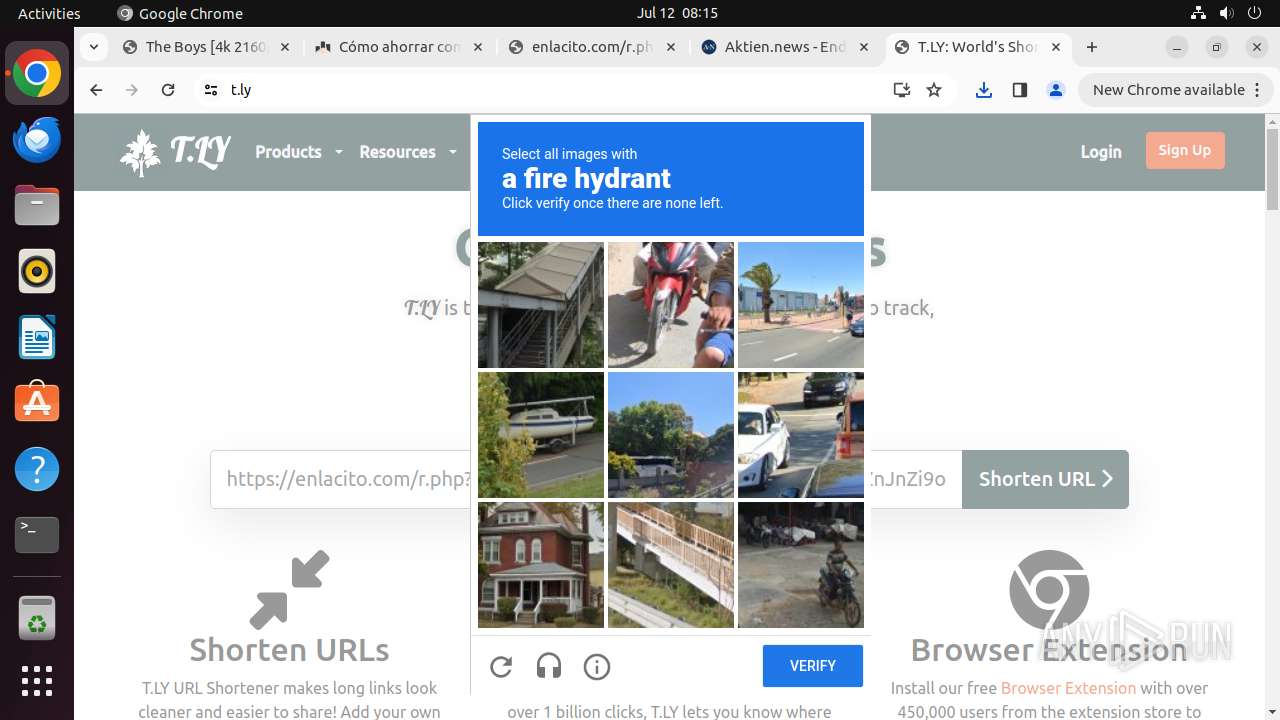Click the T.LY logo
The image size is (1280, 720).
pos(175,152)
